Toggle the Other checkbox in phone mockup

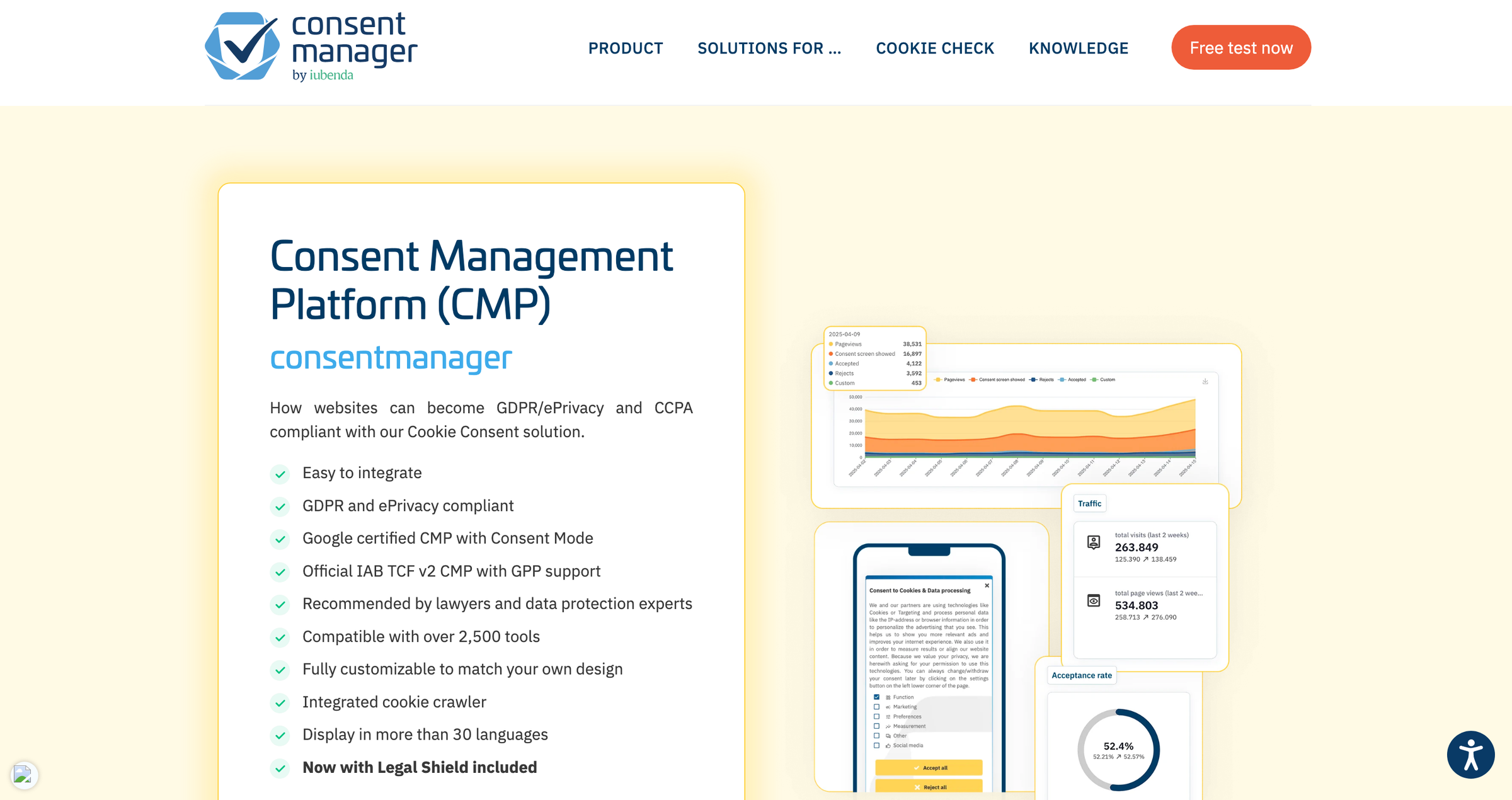pos(876,736)
